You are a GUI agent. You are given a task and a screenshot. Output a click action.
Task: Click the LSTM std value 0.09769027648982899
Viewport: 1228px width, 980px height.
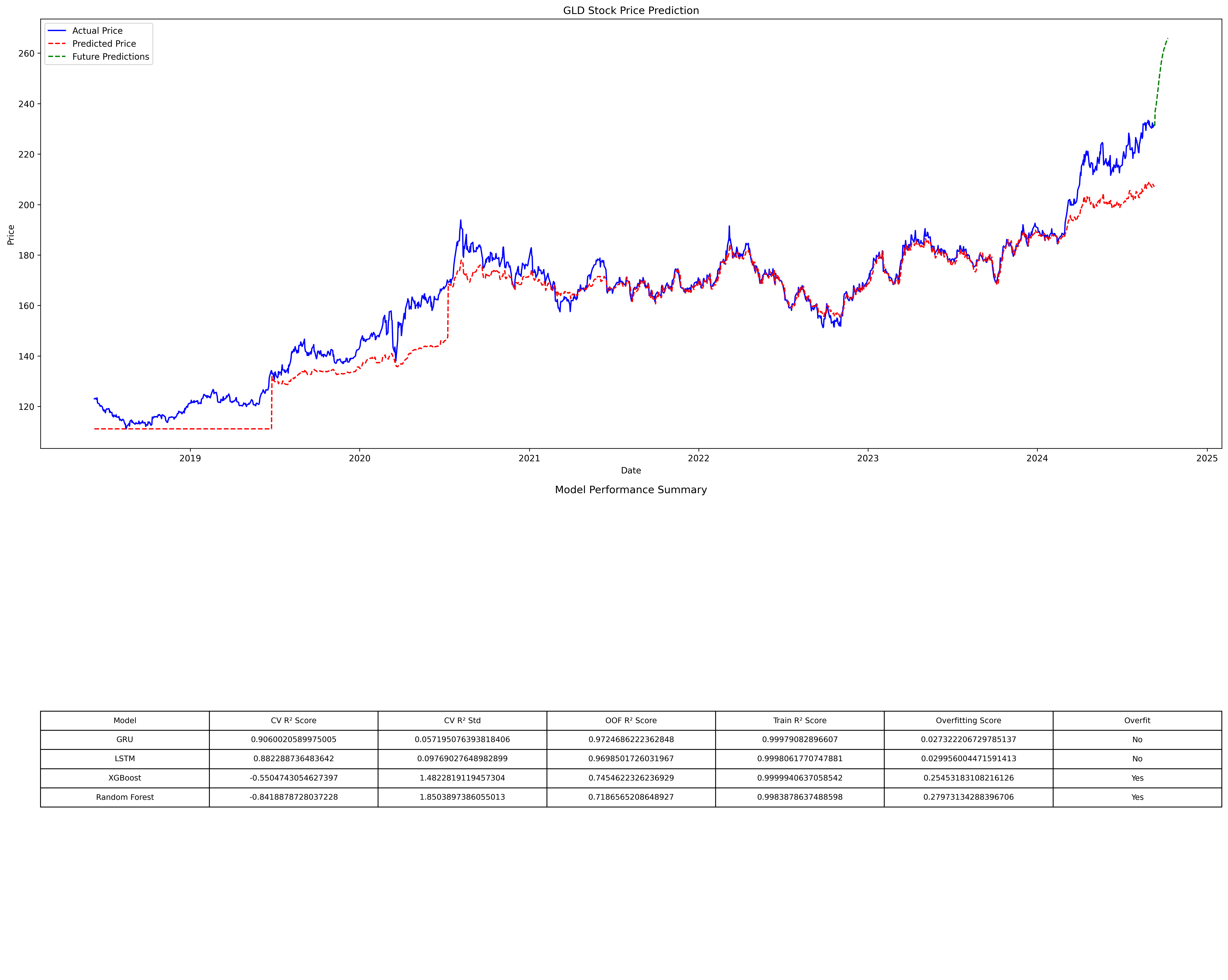point(462,759)
